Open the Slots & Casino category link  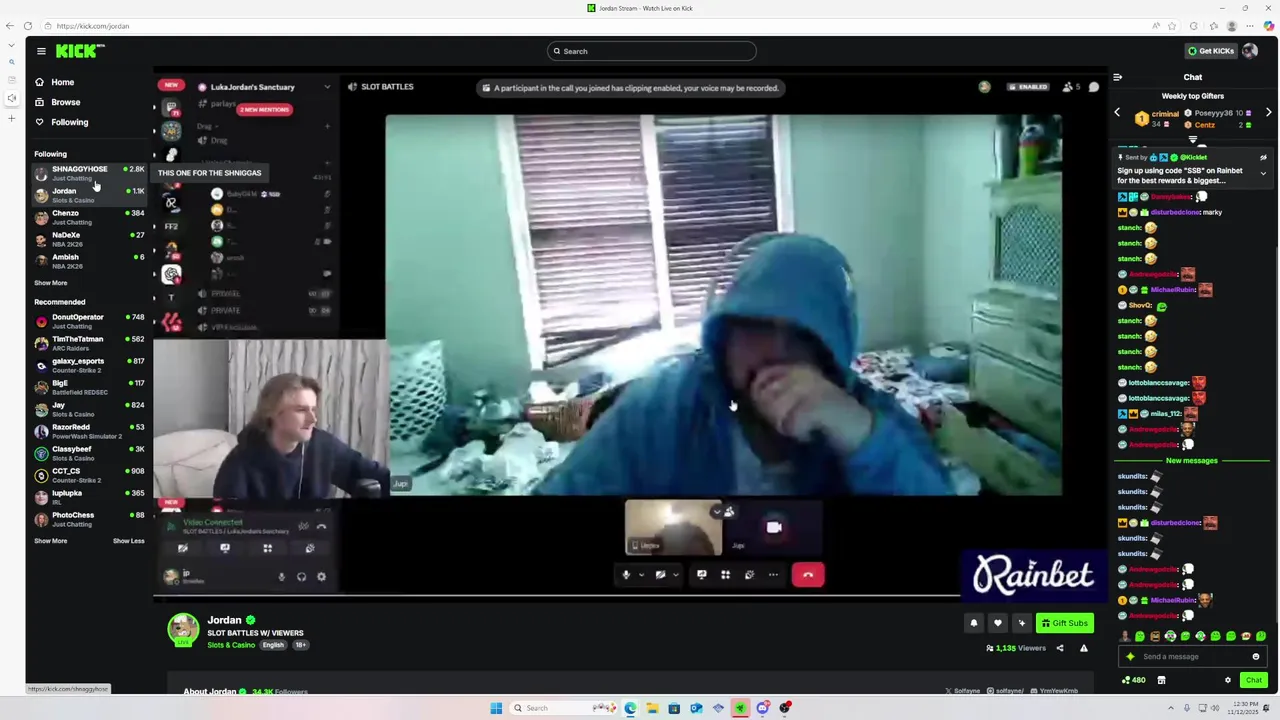[231, 645]
